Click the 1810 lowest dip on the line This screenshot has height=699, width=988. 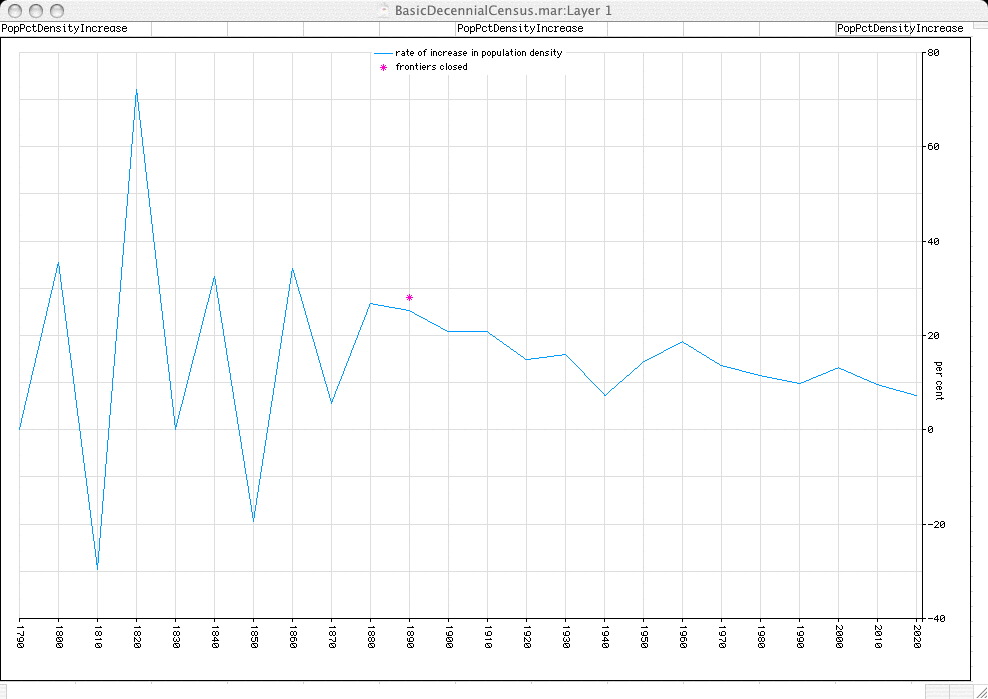pos(97,568)
